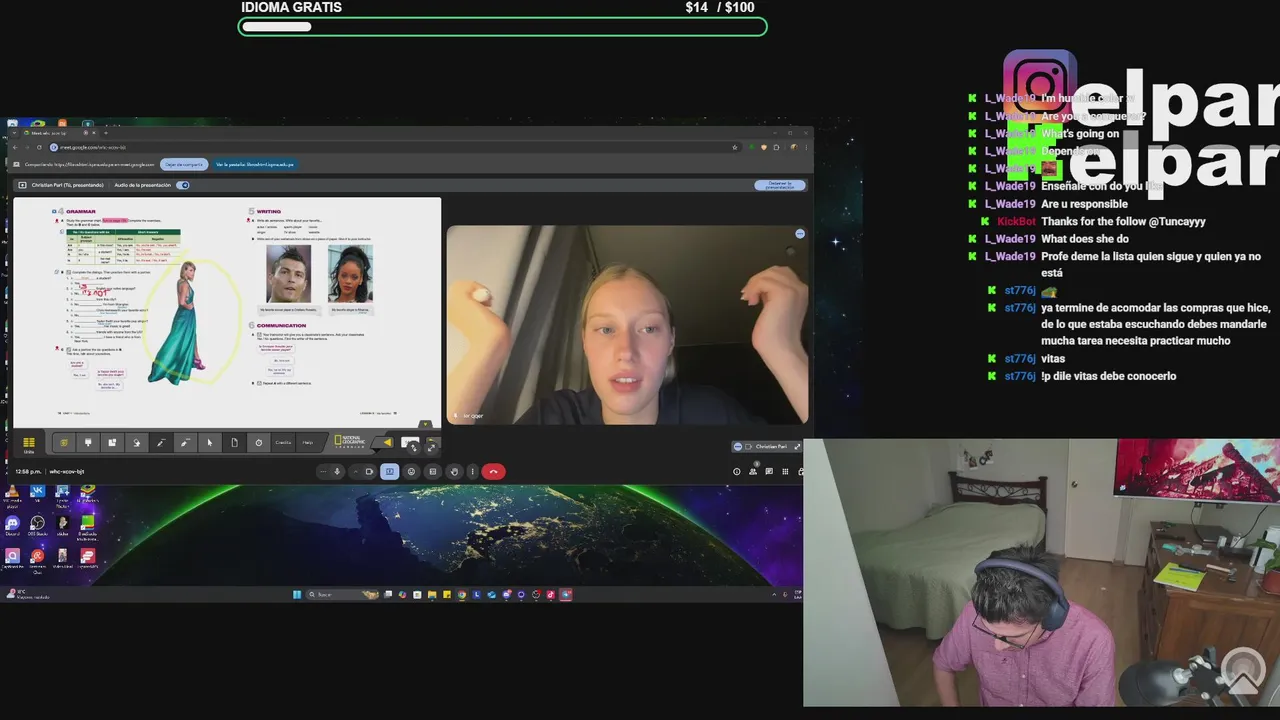Image resolution: width=1280 pixels, height=720 pixels.
Task: Expand e-book to fullscreen icon
Action: [431, 447]
